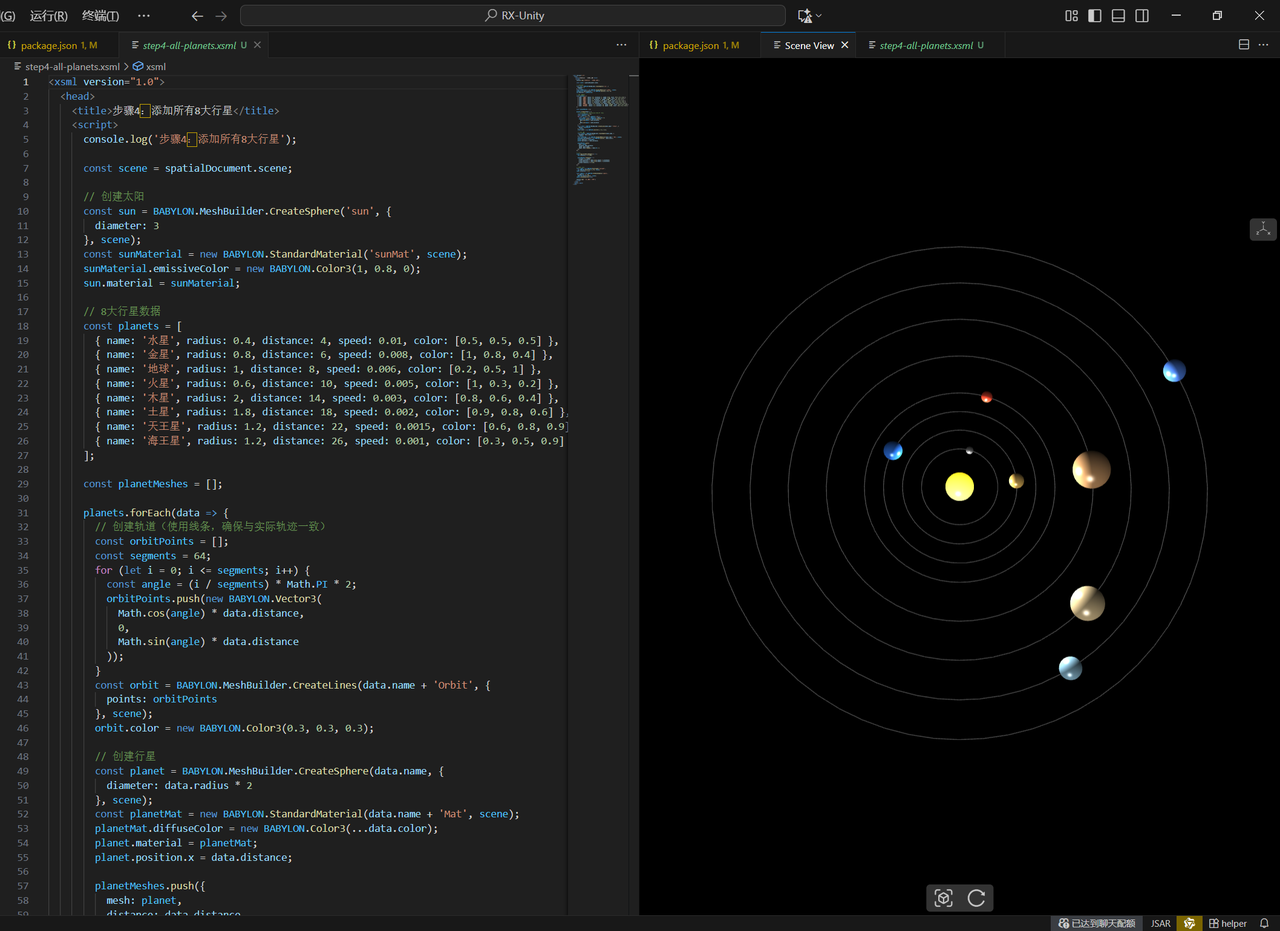Click the reload button in Scene View
This screenshot has height=931, width=1280.
(976, 898)
